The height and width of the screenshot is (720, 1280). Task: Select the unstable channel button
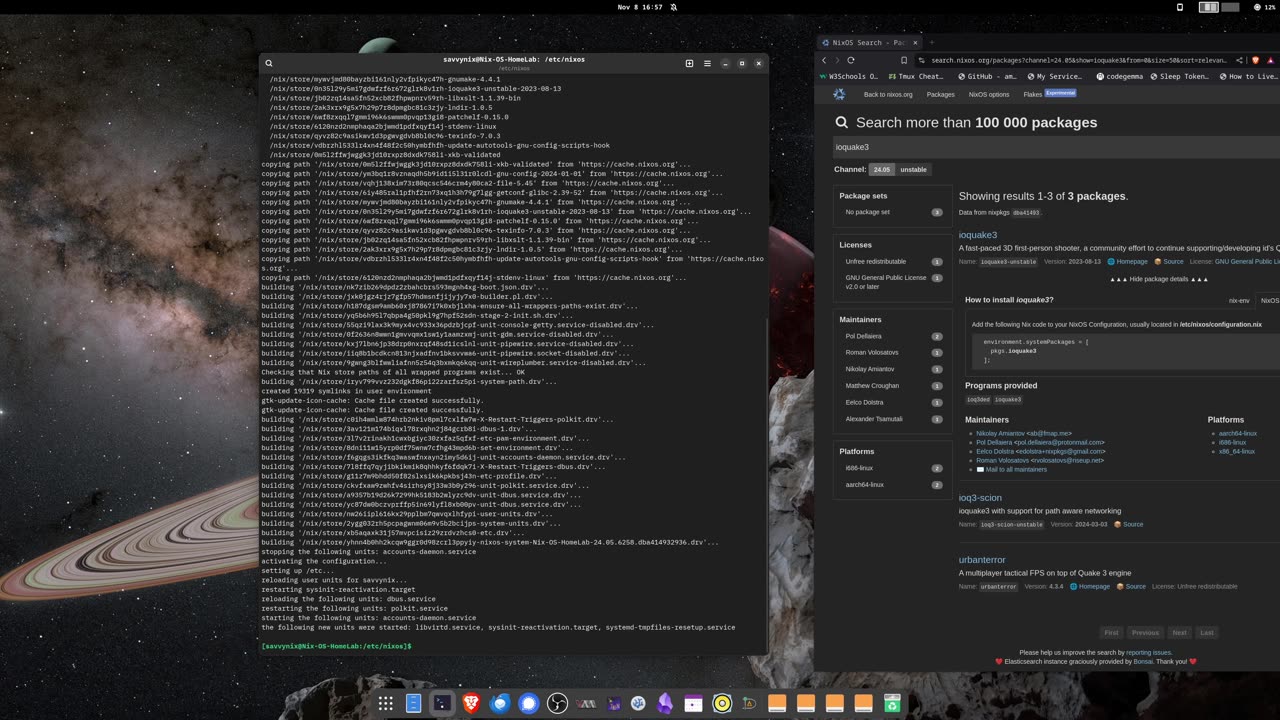coord(913,169)
